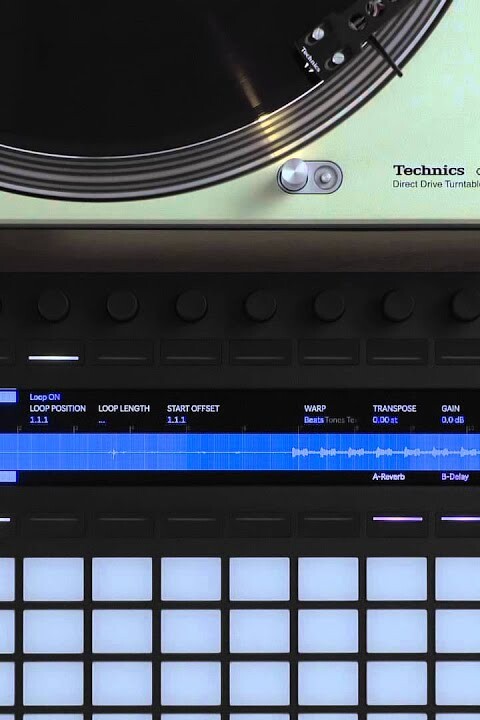
Task: Click the GAIN 0.0 dB value
Action: tap(453, 420)
